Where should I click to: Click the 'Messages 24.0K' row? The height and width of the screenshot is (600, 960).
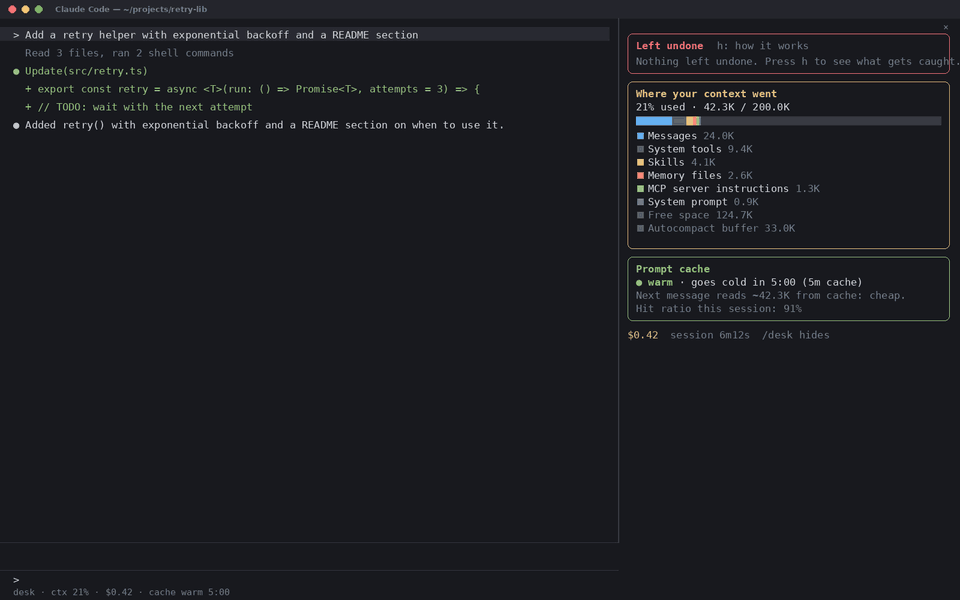685,136
